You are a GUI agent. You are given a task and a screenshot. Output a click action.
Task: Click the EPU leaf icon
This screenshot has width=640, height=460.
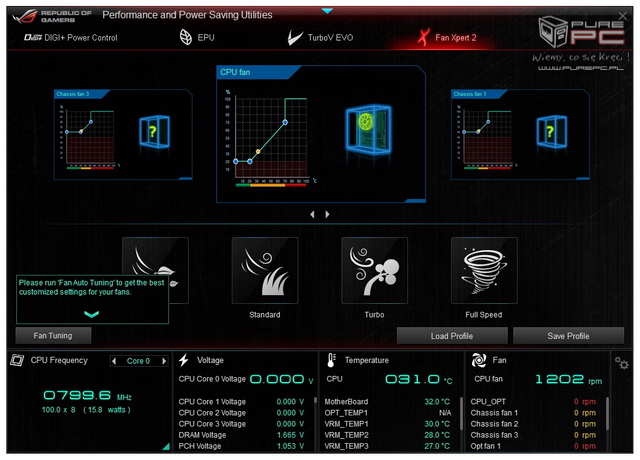coord(186,37)
